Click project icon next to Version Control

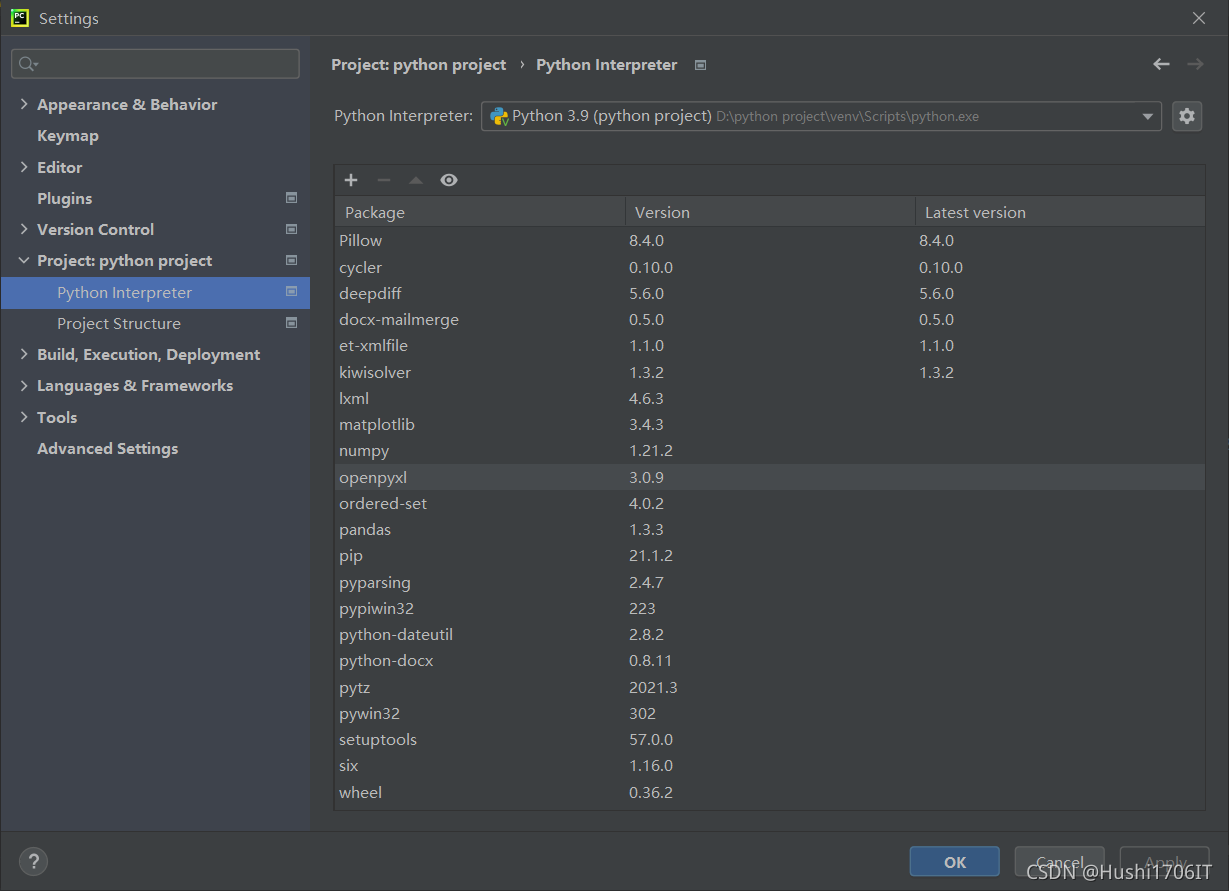tap(291, 229)
